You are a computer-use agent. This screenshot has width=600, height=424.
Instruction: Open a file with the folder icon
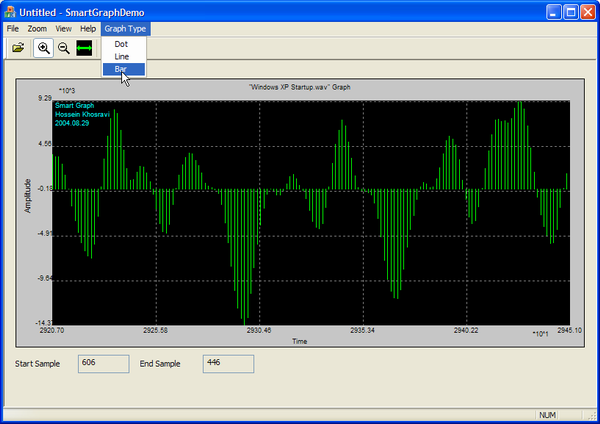(x=18, y=48)
